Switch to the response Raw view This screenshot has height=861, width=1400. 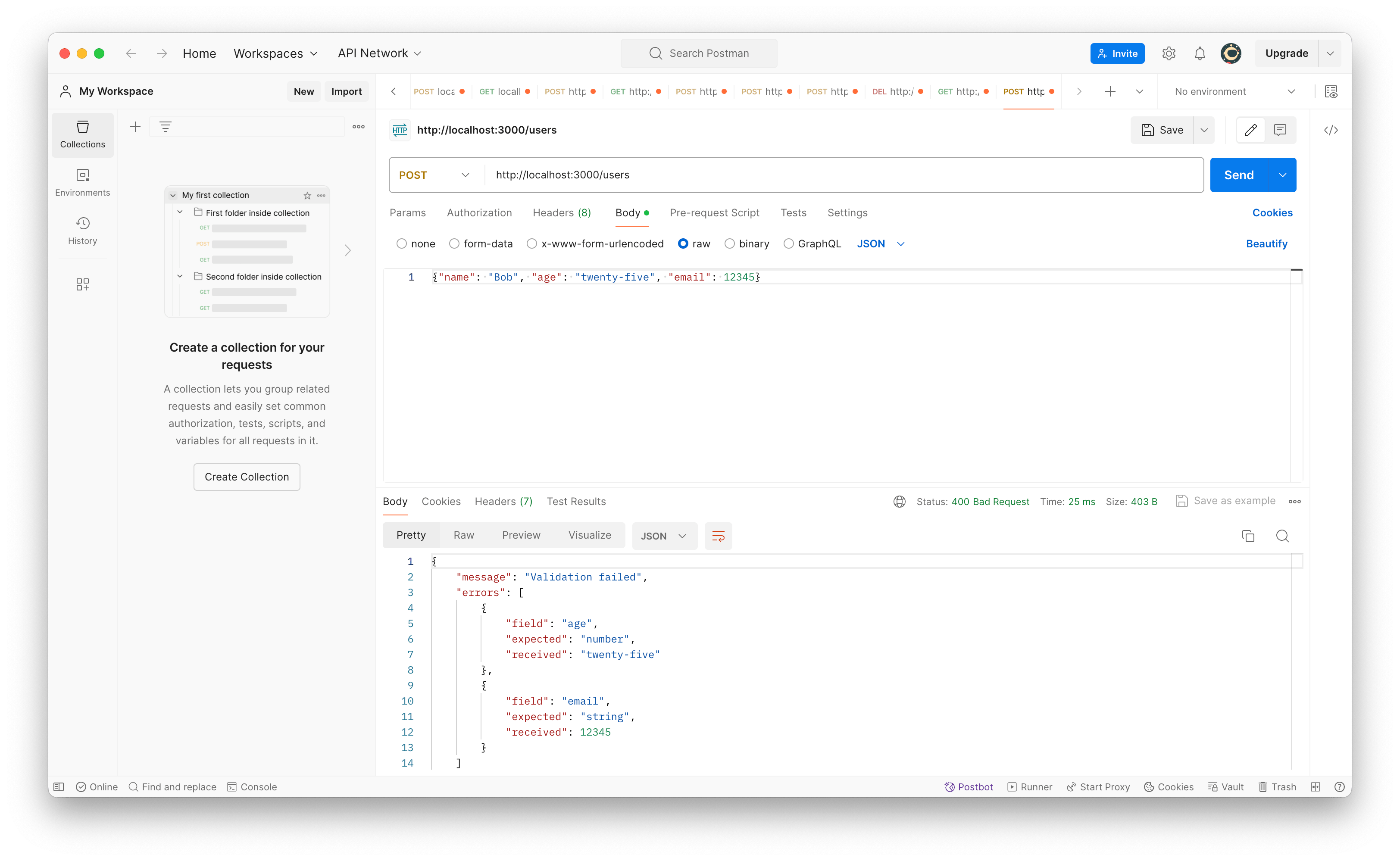tap(463, 535)
